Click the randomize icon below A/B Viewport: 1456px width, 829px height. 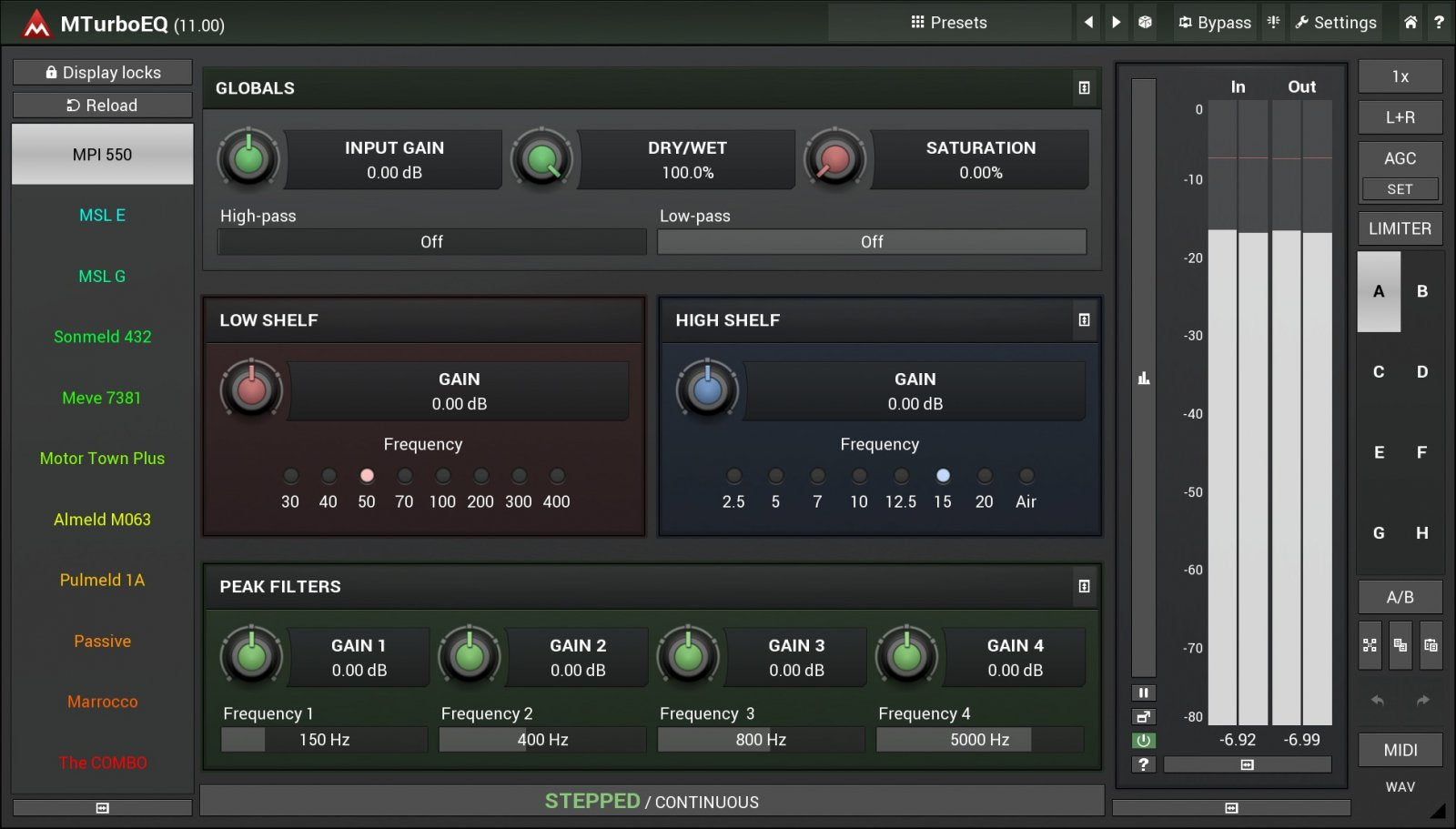click(1370, 645)
